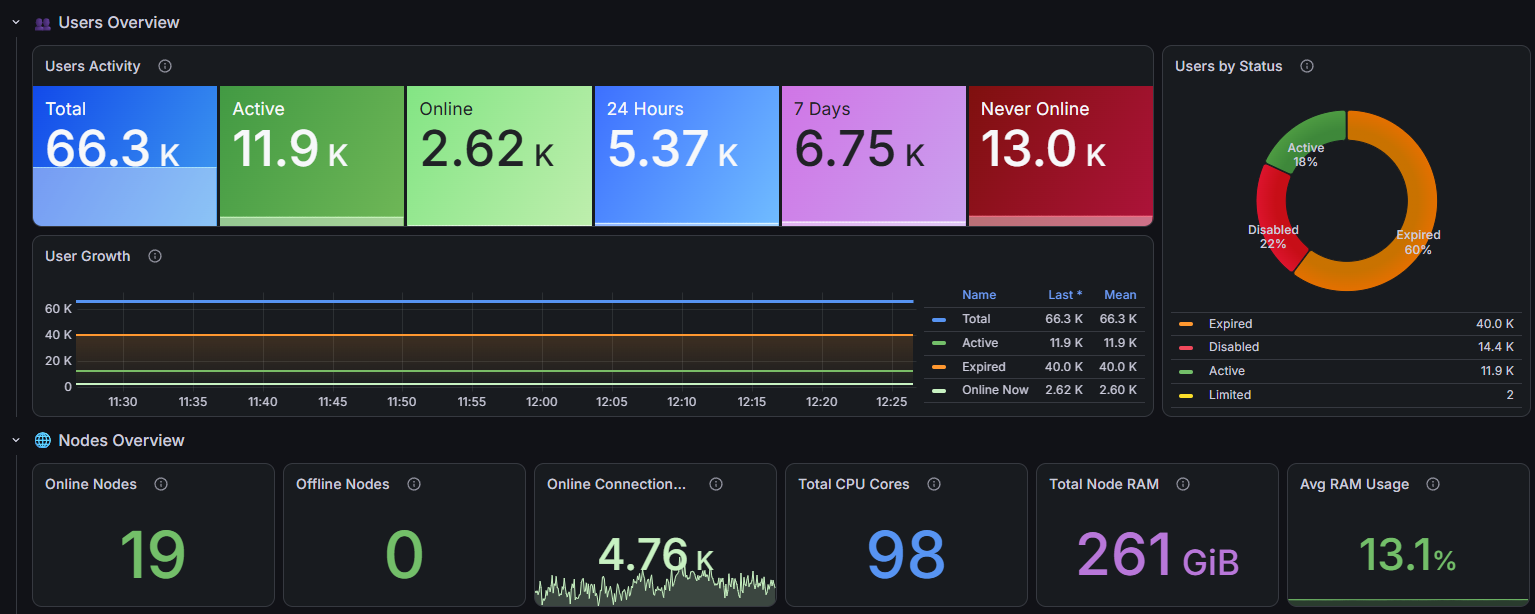Image resolution: width=1535 pixels, height=614 pixels.
Task: Toggle the Expired series in User Growth legend
Action: coord(984,367)
